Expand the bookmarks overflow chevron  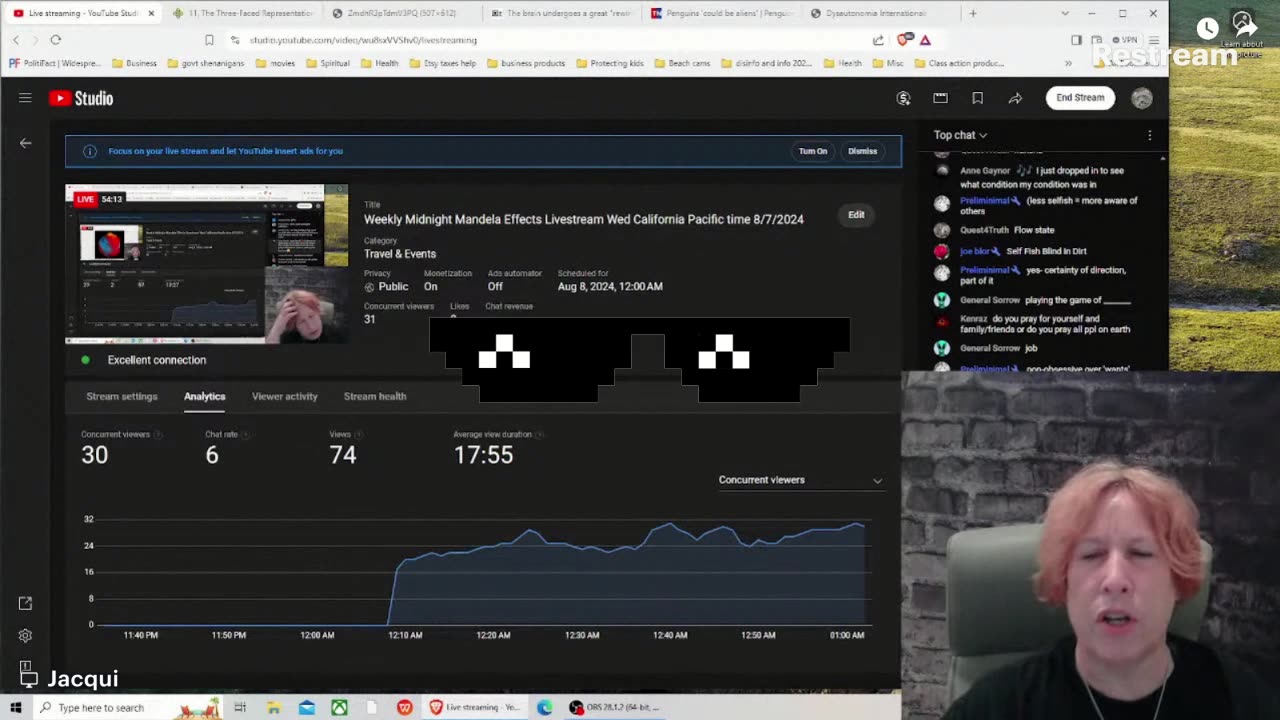1068,63
